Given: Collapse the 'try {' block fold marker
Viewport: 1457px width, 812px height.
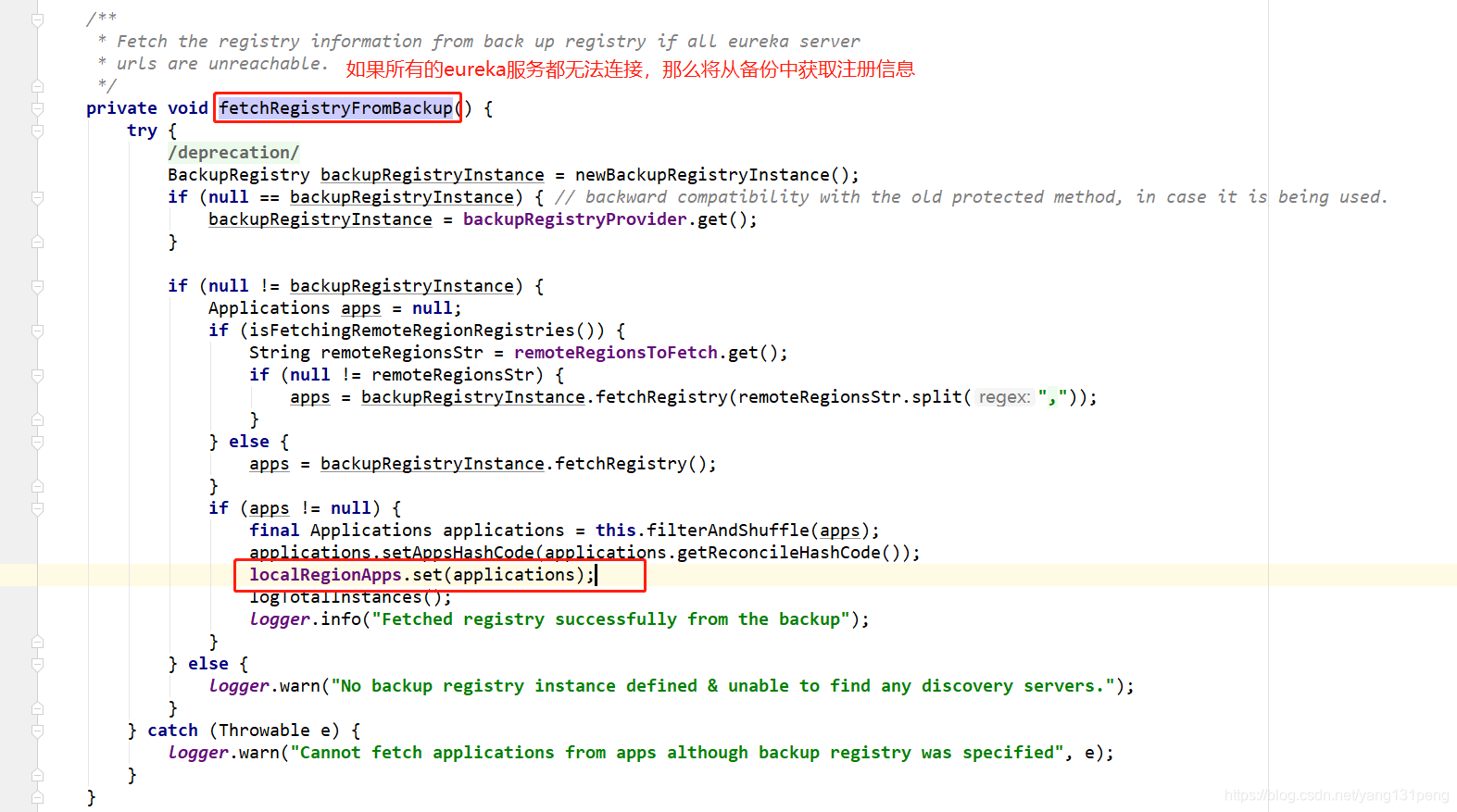Looking at the screenshot, I should tap(37, 131).
